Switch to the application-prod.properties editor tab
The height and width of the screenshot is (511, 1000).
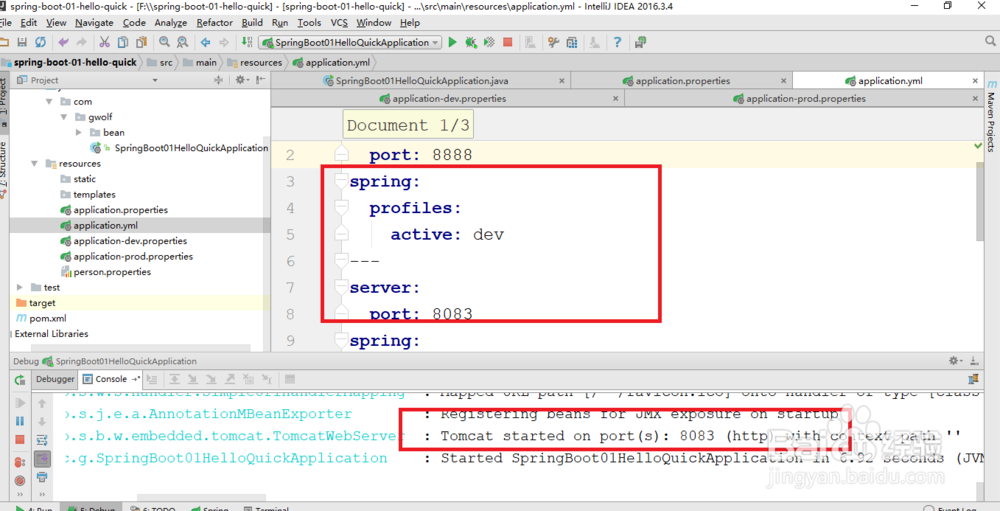click(805, 99)
